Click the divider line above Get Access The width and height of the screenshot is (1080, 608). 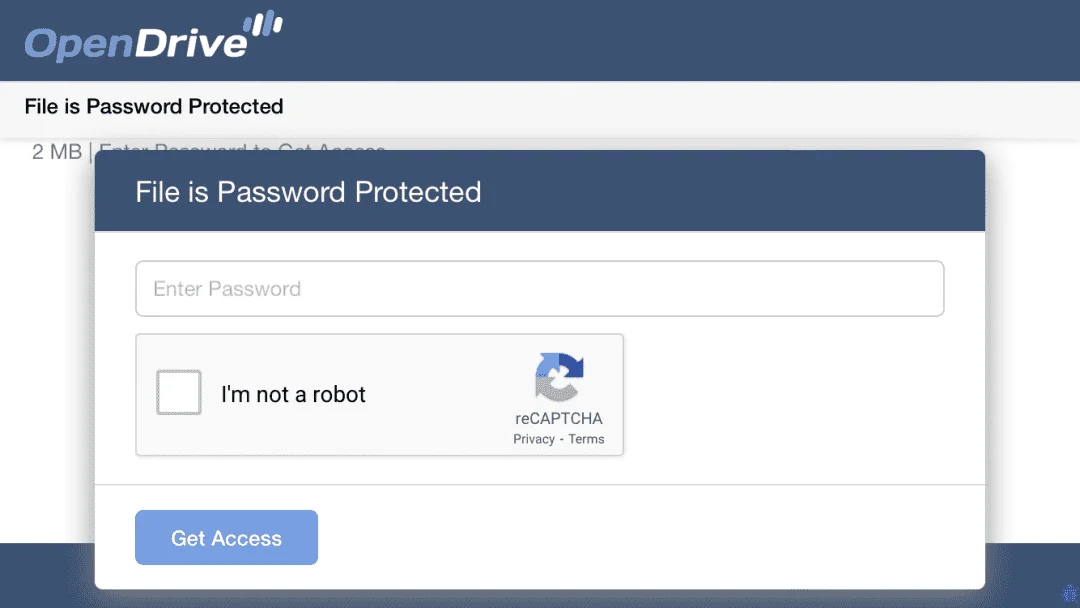tap(539, 485)
